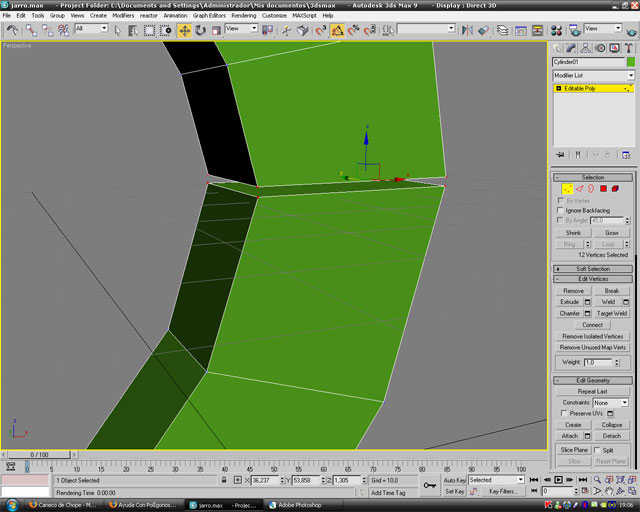This screenshot has height=512, width=640.
Task: Click Remove Isolated Vertices button
Action: 593,336
